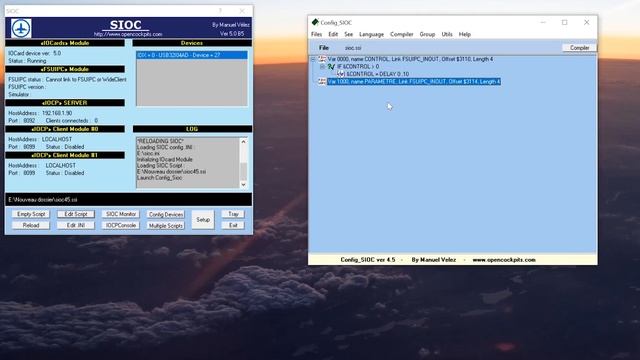Click the Config Devices button
The width and height of the screenshot is (640, 360).
[x=166, y=214]
